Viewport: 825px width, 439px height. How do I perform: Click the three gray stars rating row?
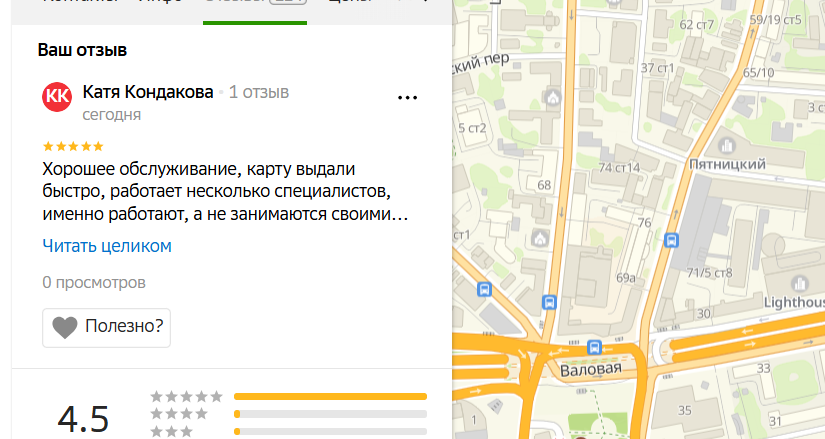[172, 431]
